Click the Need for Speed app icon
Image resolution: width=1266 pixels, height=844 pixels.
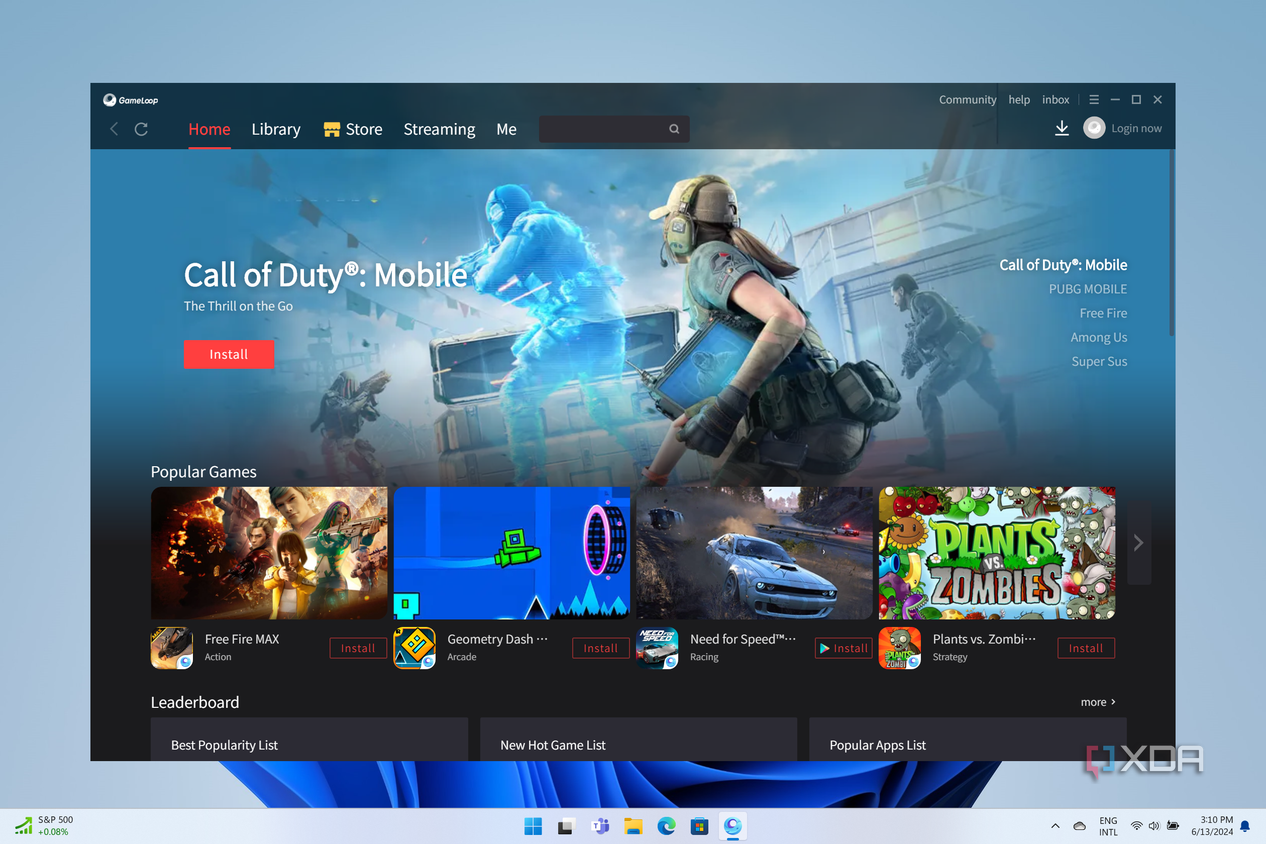657,648
